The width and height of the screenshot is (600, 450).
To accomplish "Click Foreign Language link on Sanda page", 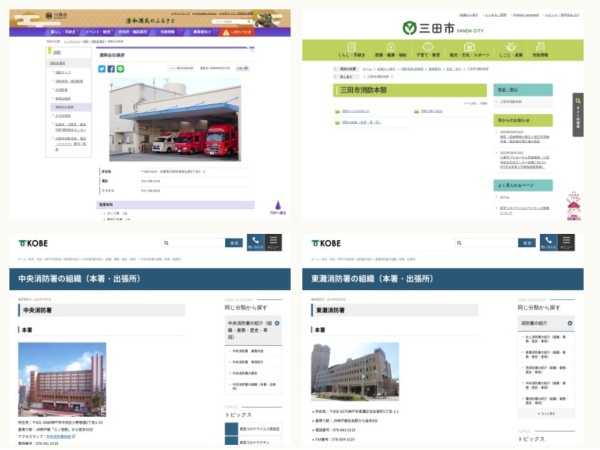I will point(526,15).
